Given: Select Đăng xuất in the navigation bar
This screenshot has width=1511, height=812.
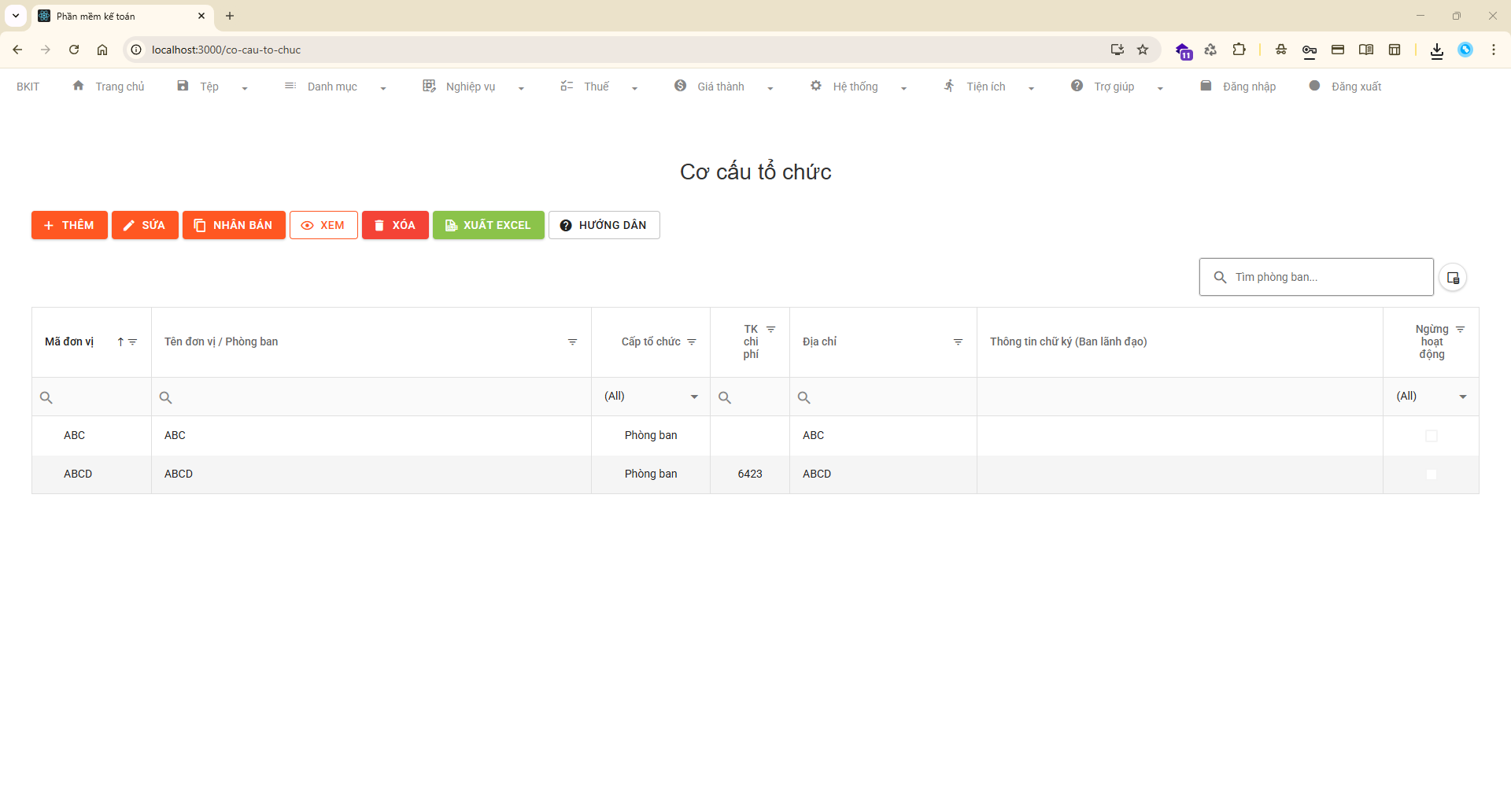Looking at the screenshot, I should pos(1345,87).
